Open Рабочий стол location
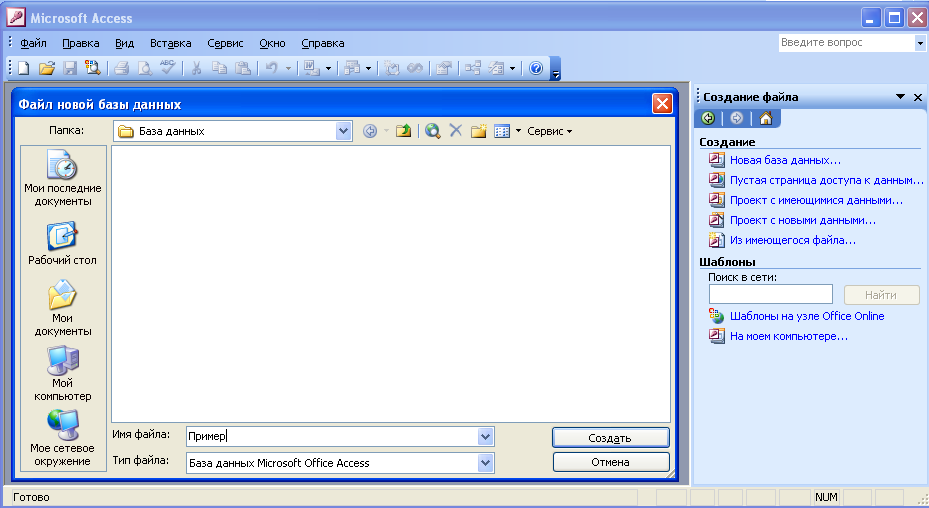This screenshot has height=508, width=929. (62, 244)
